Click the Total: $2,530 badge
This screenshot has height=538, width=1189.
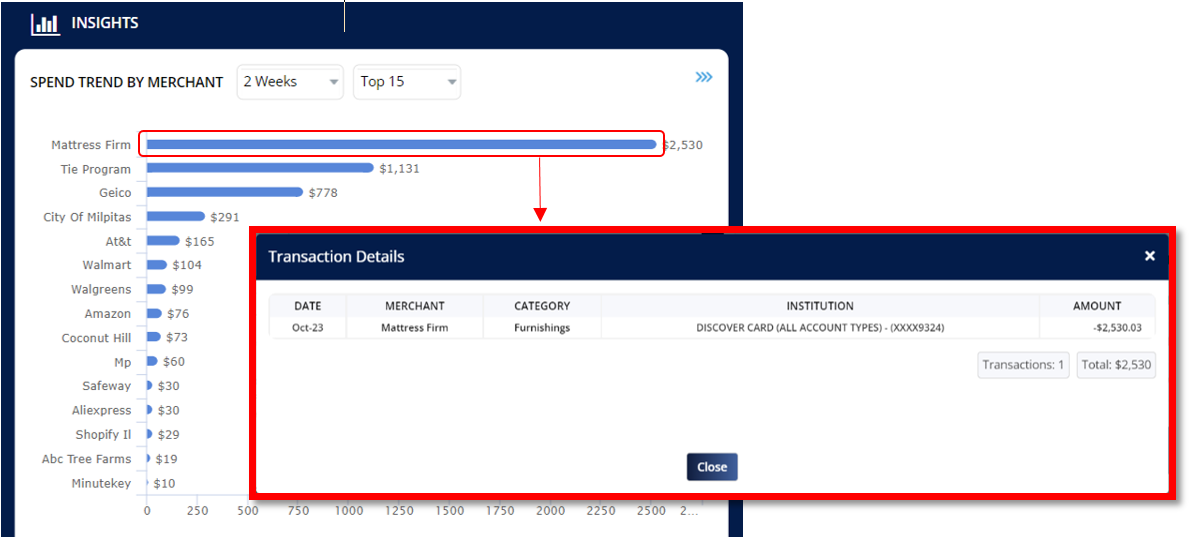click(x=1116, y=365)
